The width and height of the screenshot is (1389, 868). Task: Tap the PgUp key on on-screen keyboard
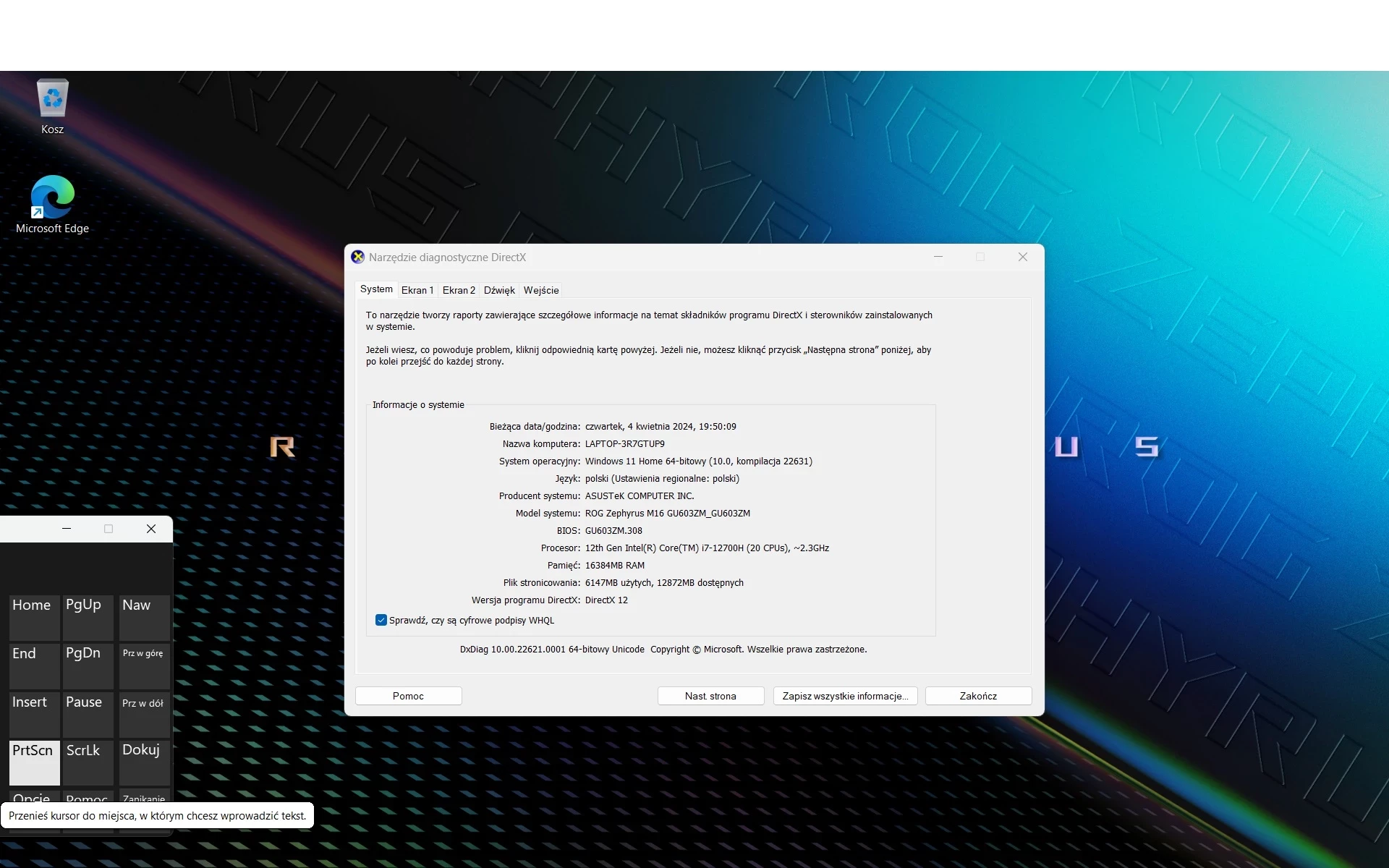coord(88,617)
